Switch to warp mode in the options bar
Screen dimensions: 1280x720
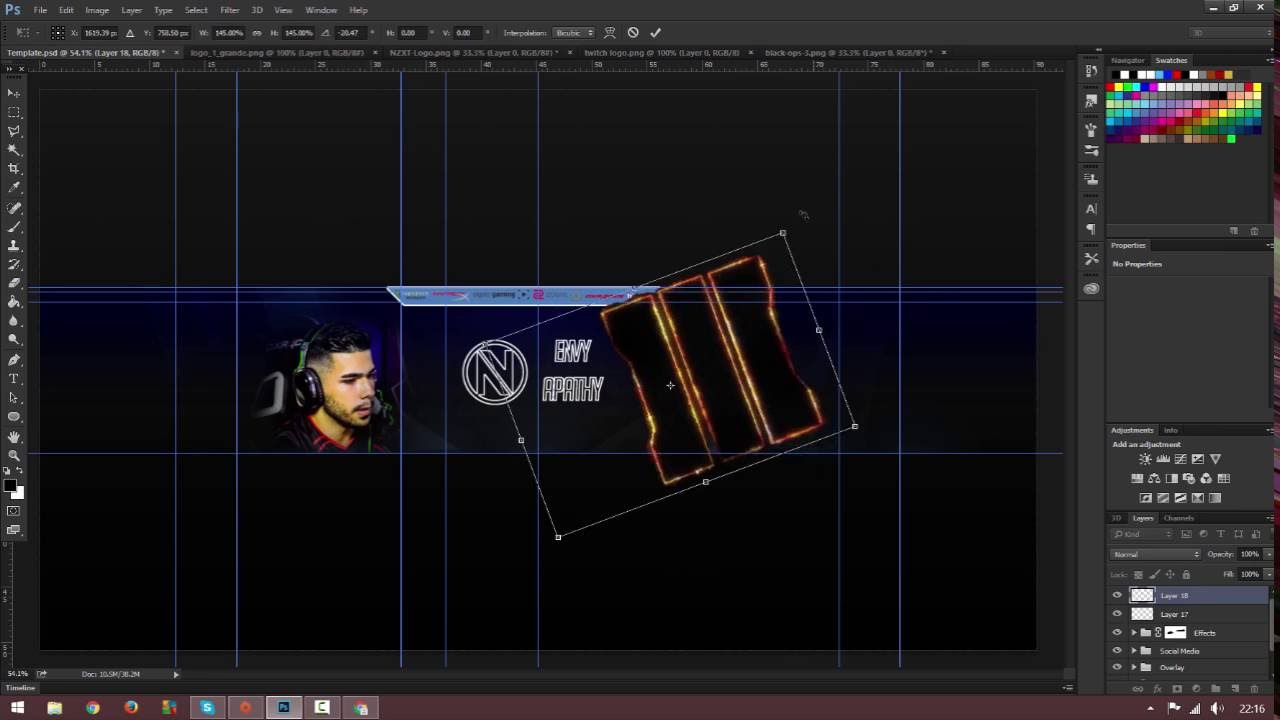[610, 32]
